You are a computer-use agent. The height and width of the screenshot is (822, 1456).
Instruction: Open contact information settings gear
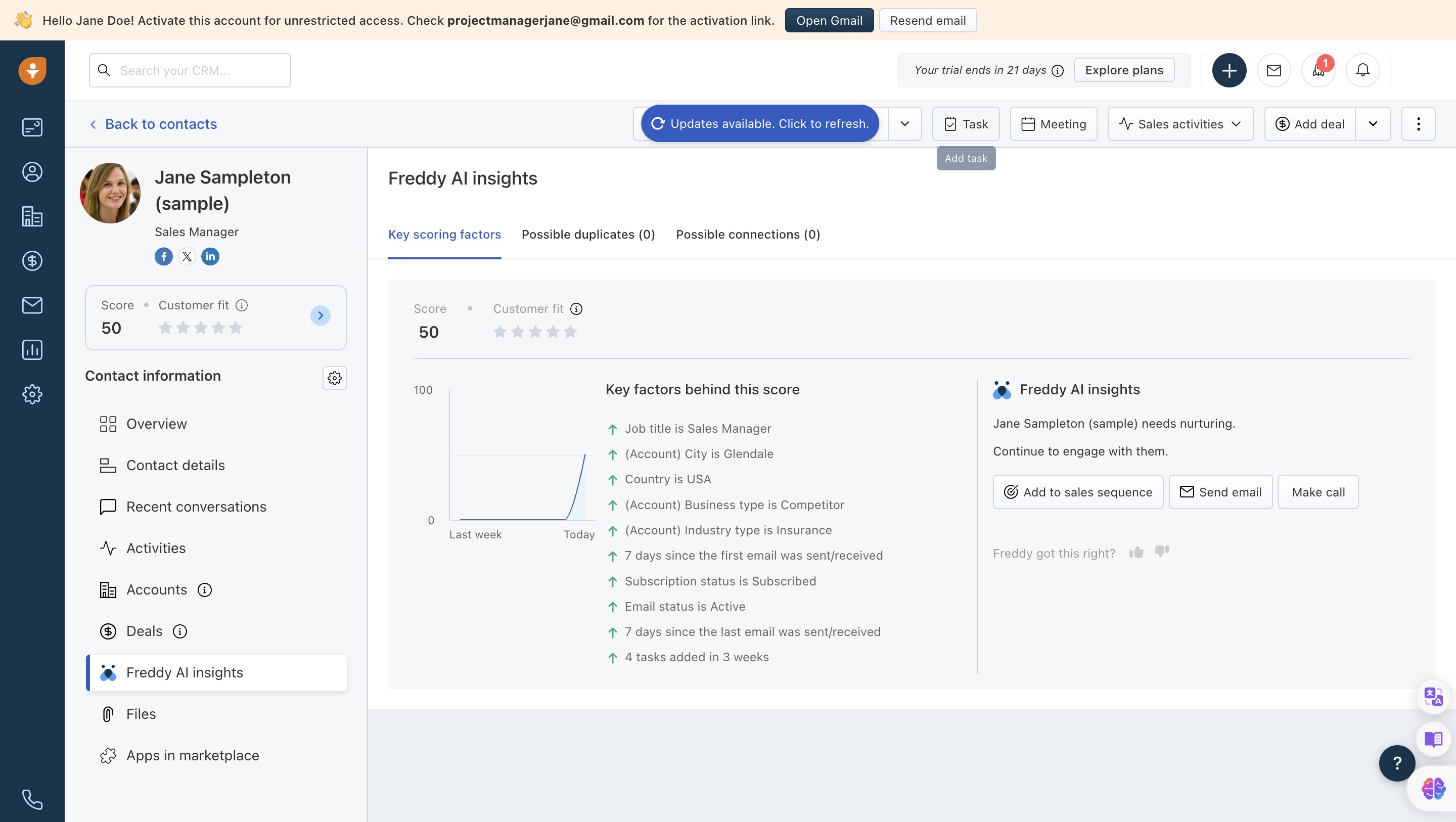[335, 378]
